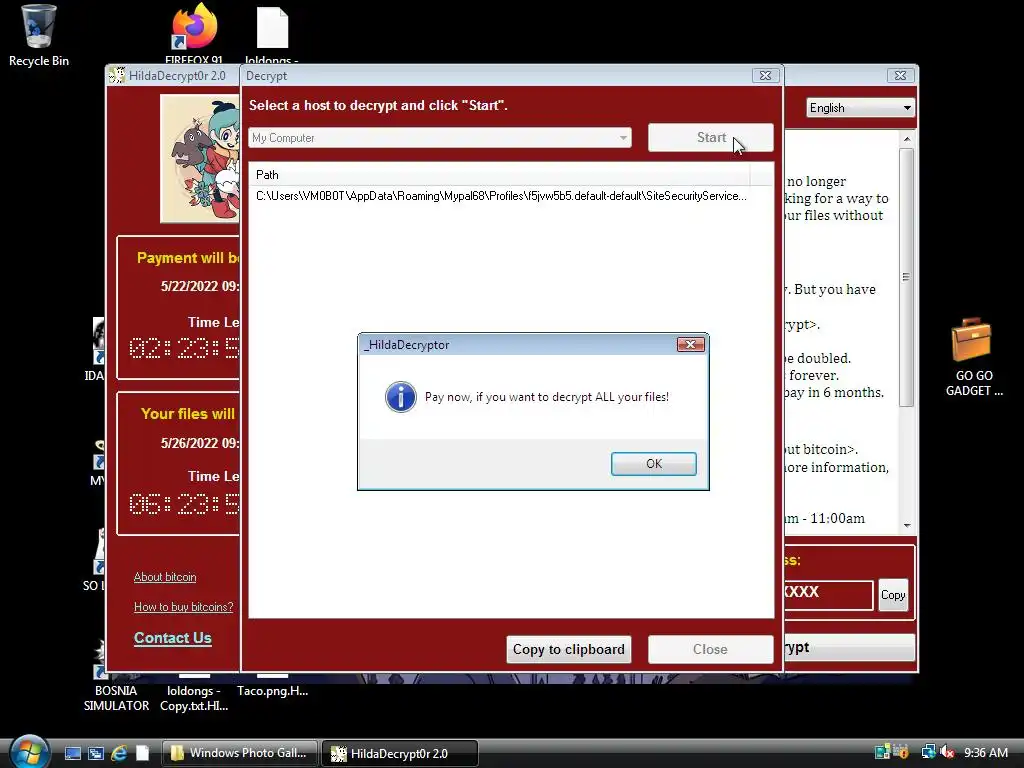This screenshot has width=1024, height=768.
Task: Click the Decrypt button in the main window
Action: 849,647
